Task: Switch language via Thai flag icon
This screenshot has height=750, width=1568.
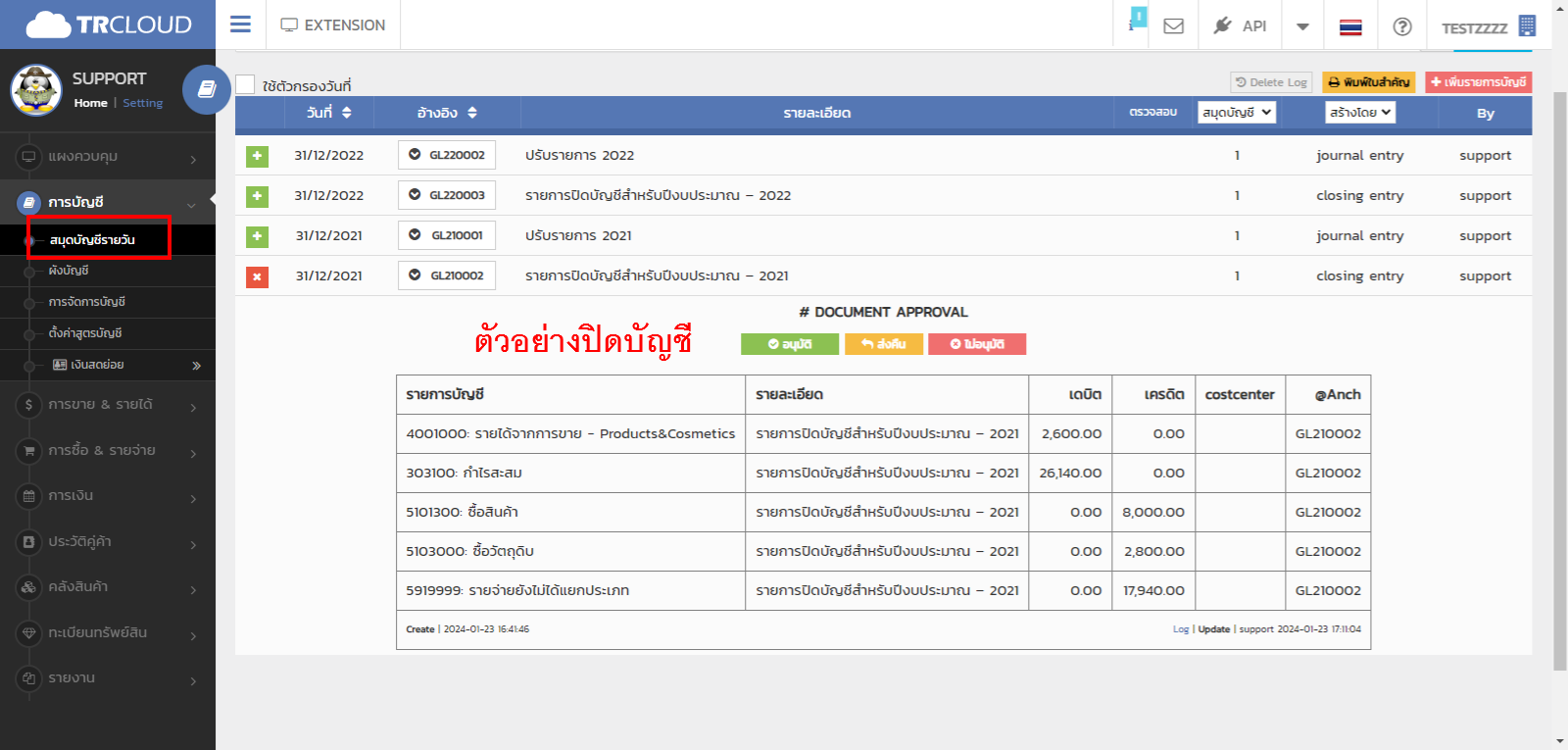Action: coord(1350,26)
